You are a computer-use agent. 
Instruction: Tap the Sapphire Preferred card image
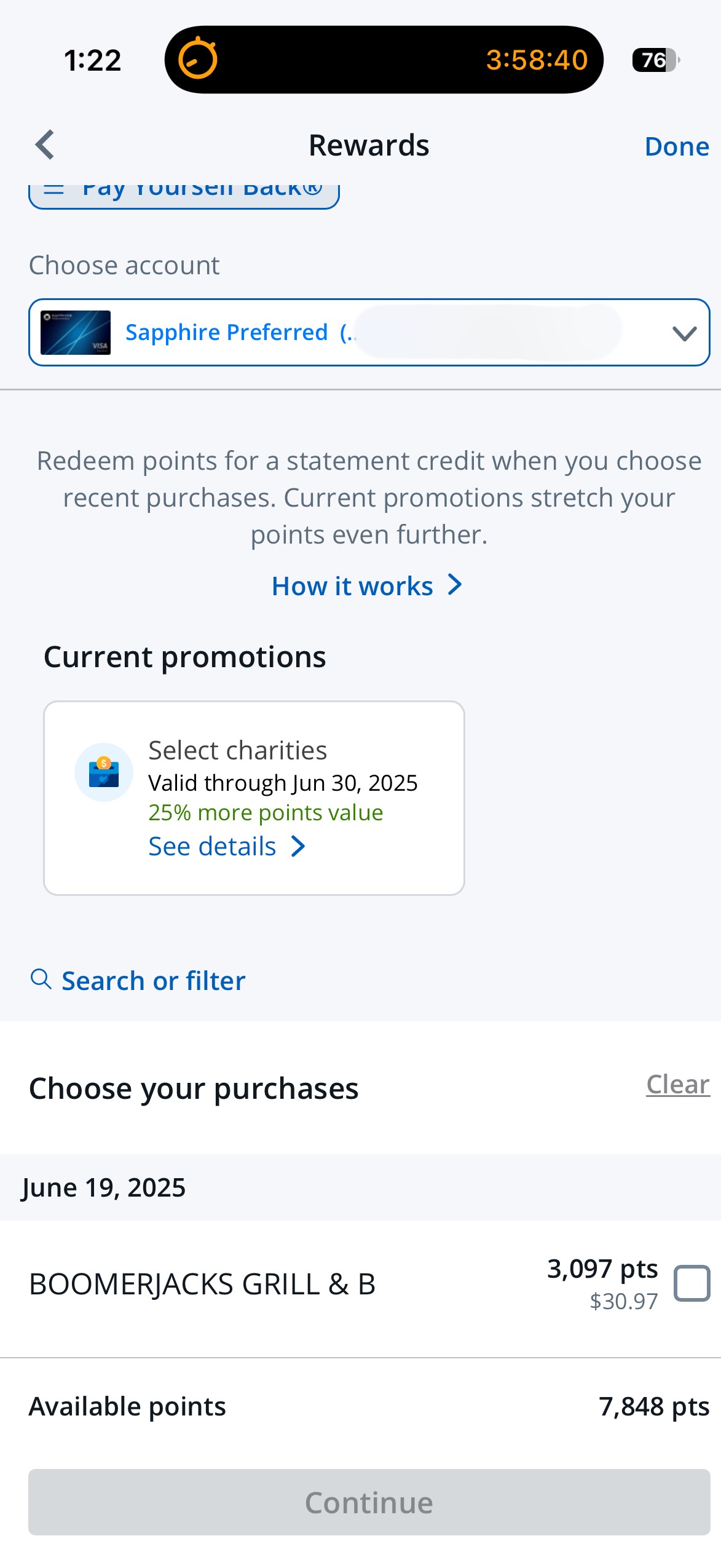tap(76, 333)
